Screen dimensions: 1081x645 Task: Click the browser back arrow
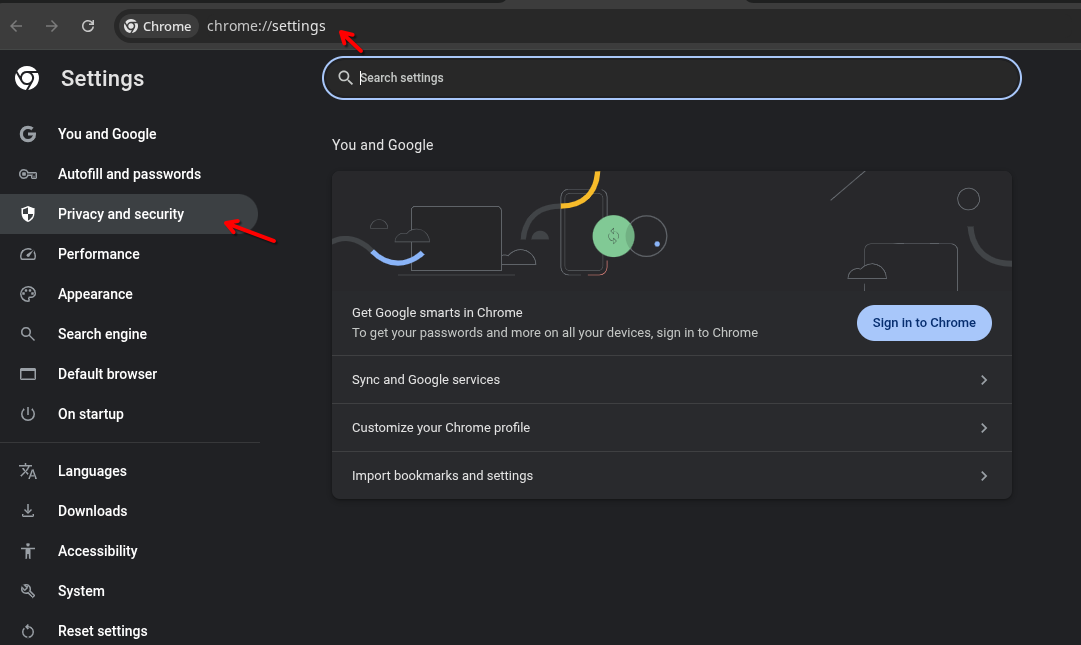pyautogui.click(x=17, y=26)
